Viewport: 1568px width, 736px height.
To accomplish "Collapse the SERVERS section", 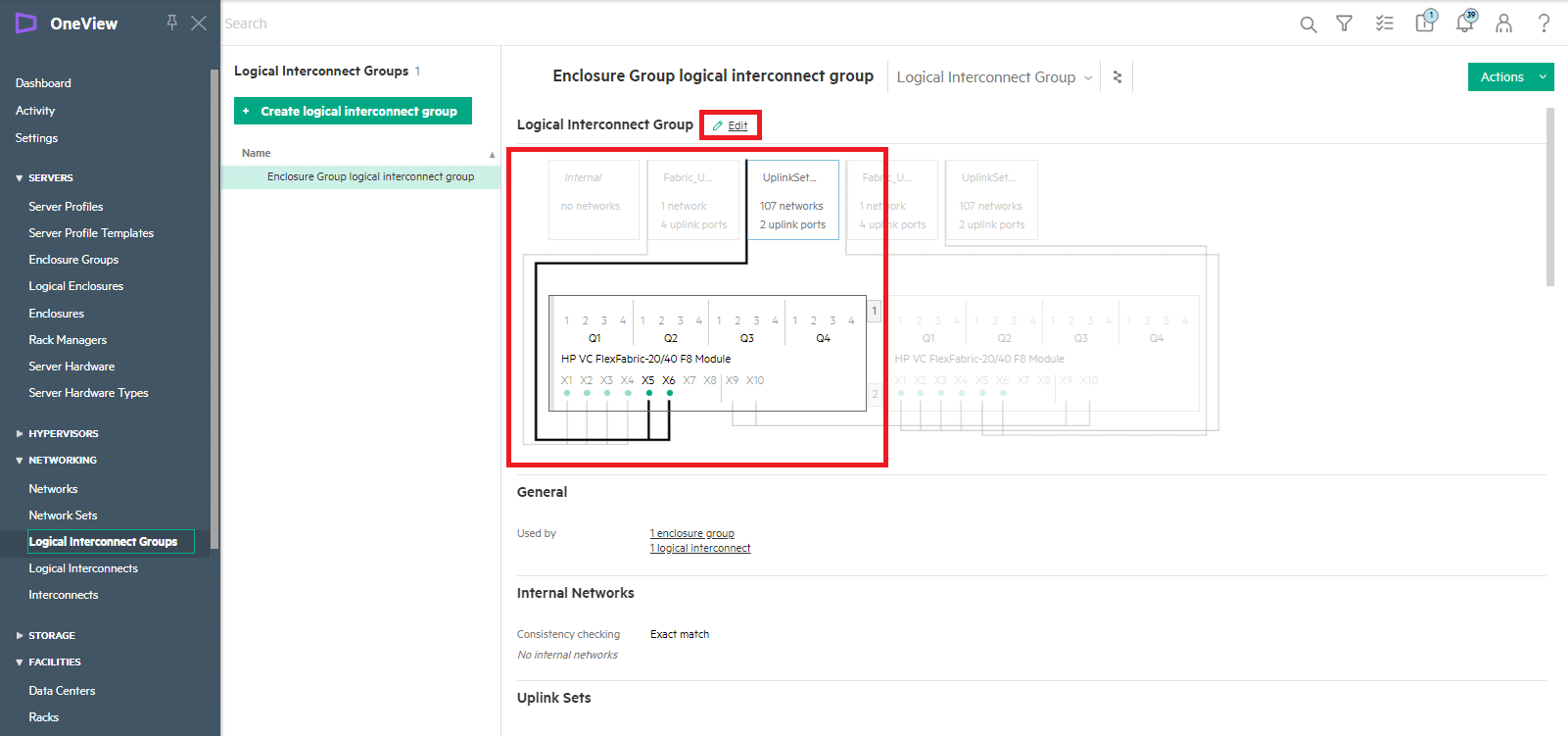I will point(44,178).
